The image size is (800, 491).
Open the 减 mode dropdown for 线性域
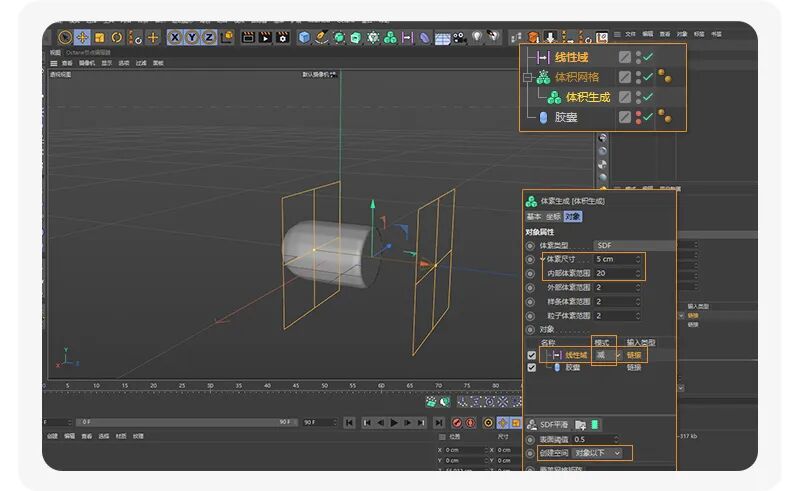[x=608, y=355]
